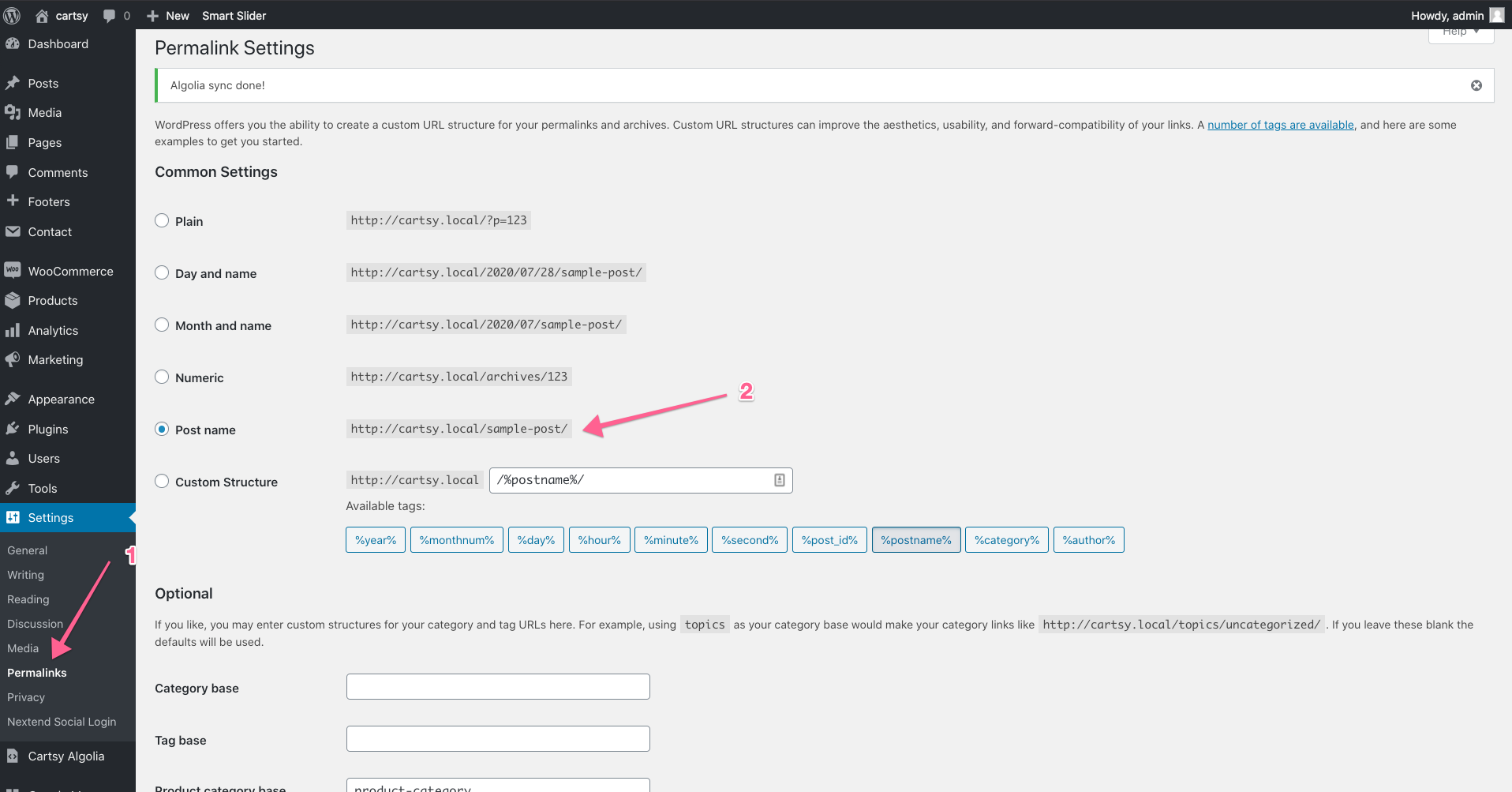1512x792 pixels.
Task: Insert the %post_id% tag
Action: [x=830, y=540]
